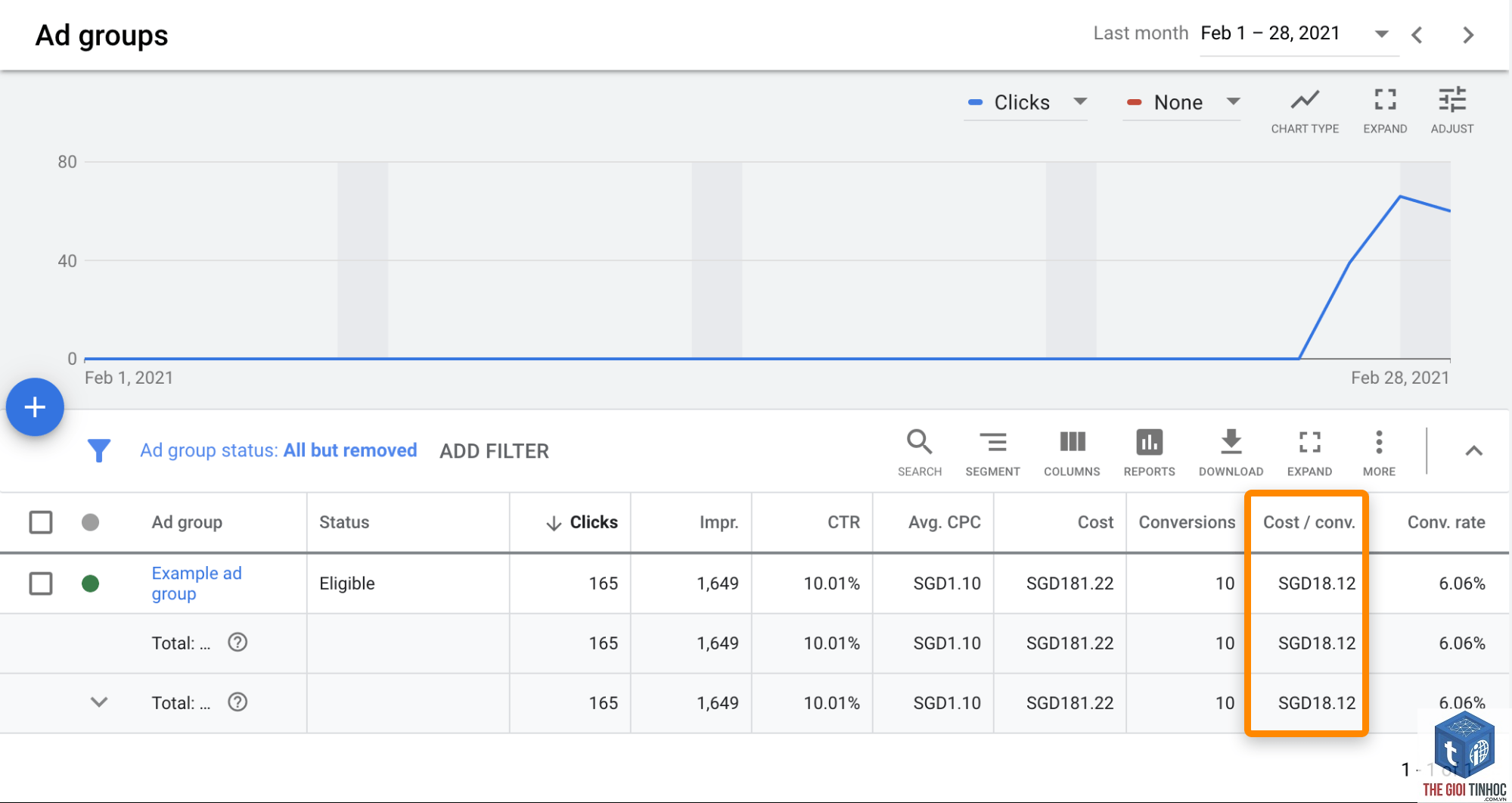The height and width of the screenshot is (803, 1512).
Task: Sort by Cost / conv. column header
Action: pos(1309,522)
